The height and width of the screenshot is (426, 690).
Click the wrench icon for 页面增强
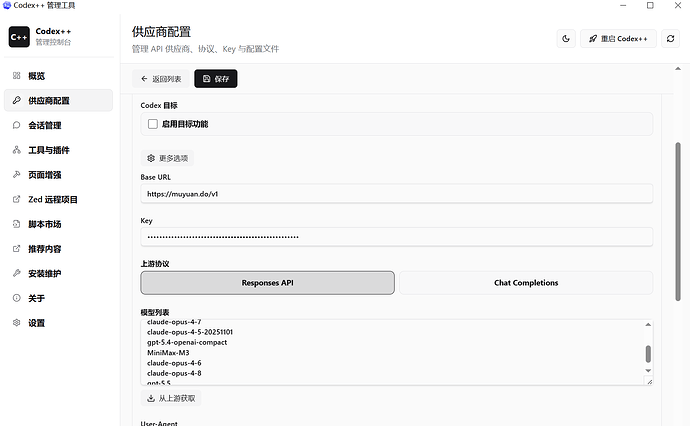coord(17,174)
